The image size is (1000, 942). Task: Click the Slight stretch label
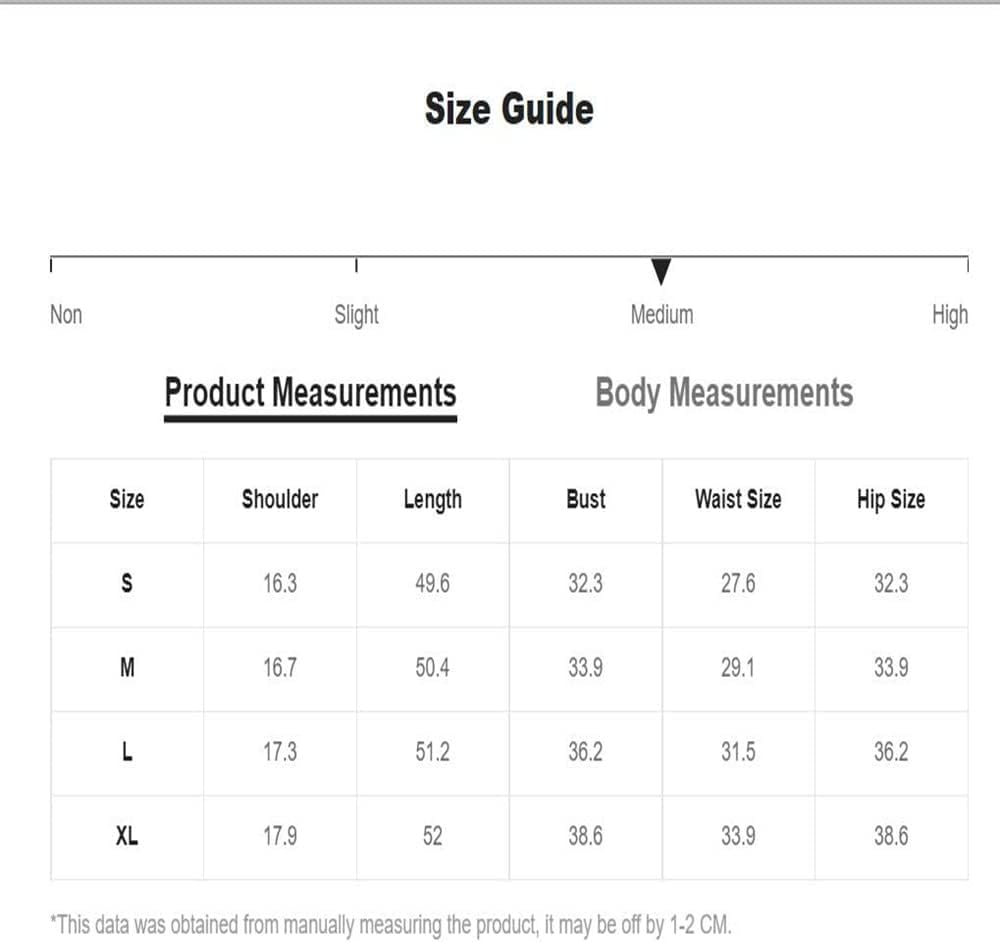357,315
